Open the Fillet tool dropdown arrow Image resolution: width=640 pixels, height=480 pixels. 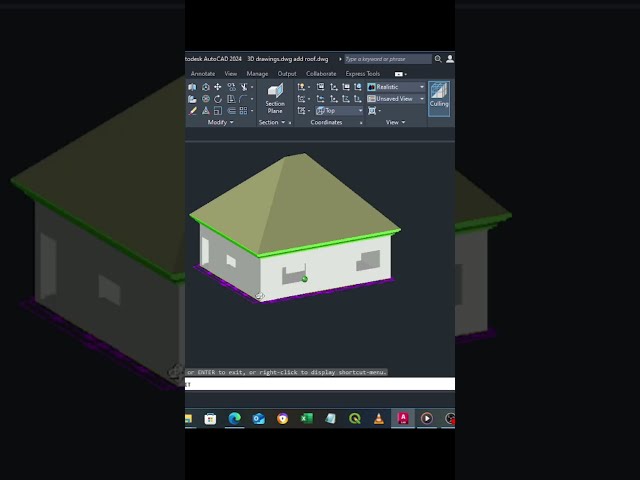point(252,99)
